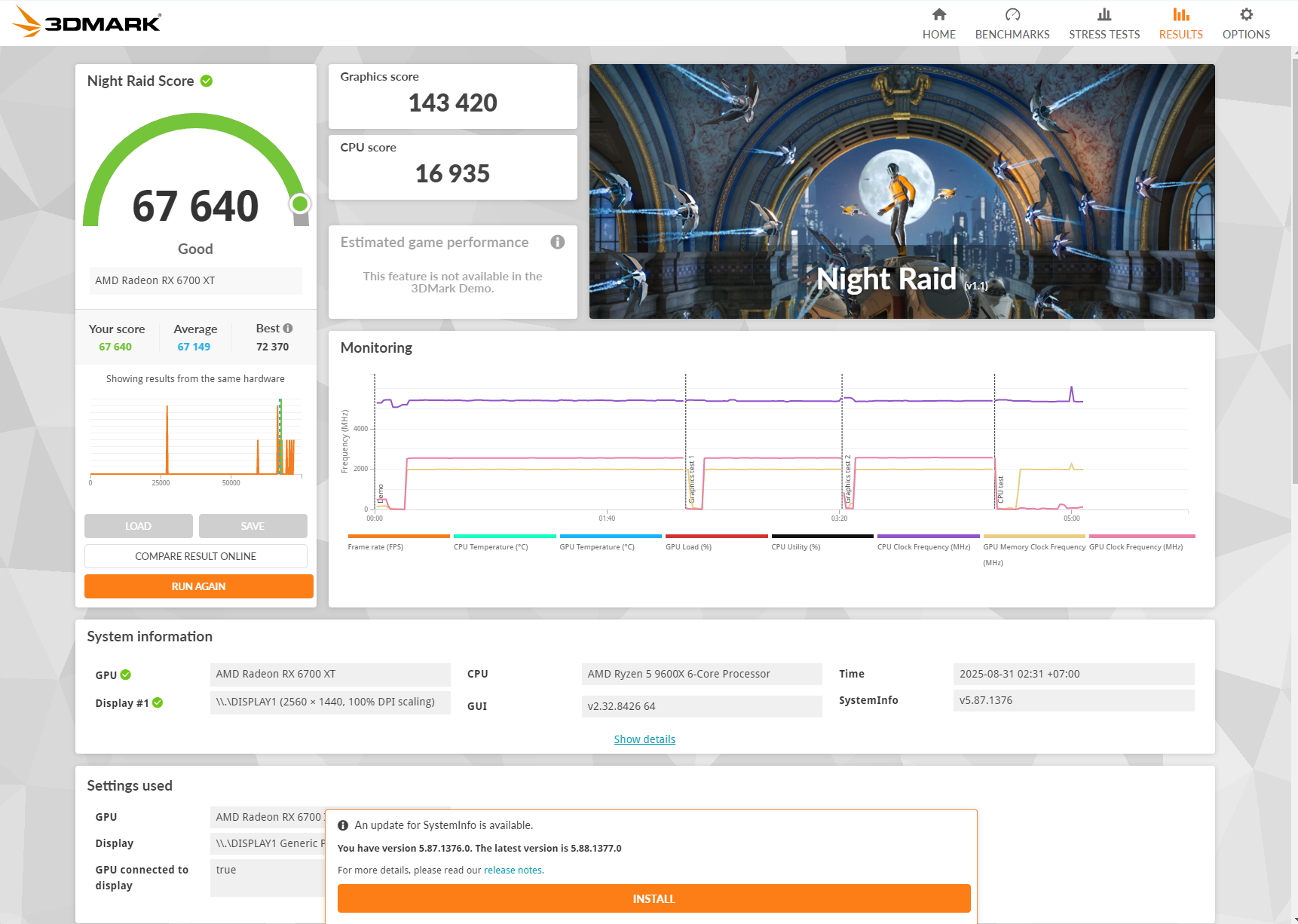Install the SystemInfo update

[x=654, y=898]
